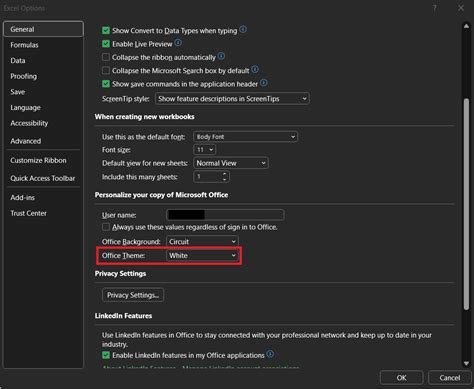Image resolution: width=474 pixels, height=389 pixels.
Task: Close the Excel Options dialog
Action: click(461, 8)
